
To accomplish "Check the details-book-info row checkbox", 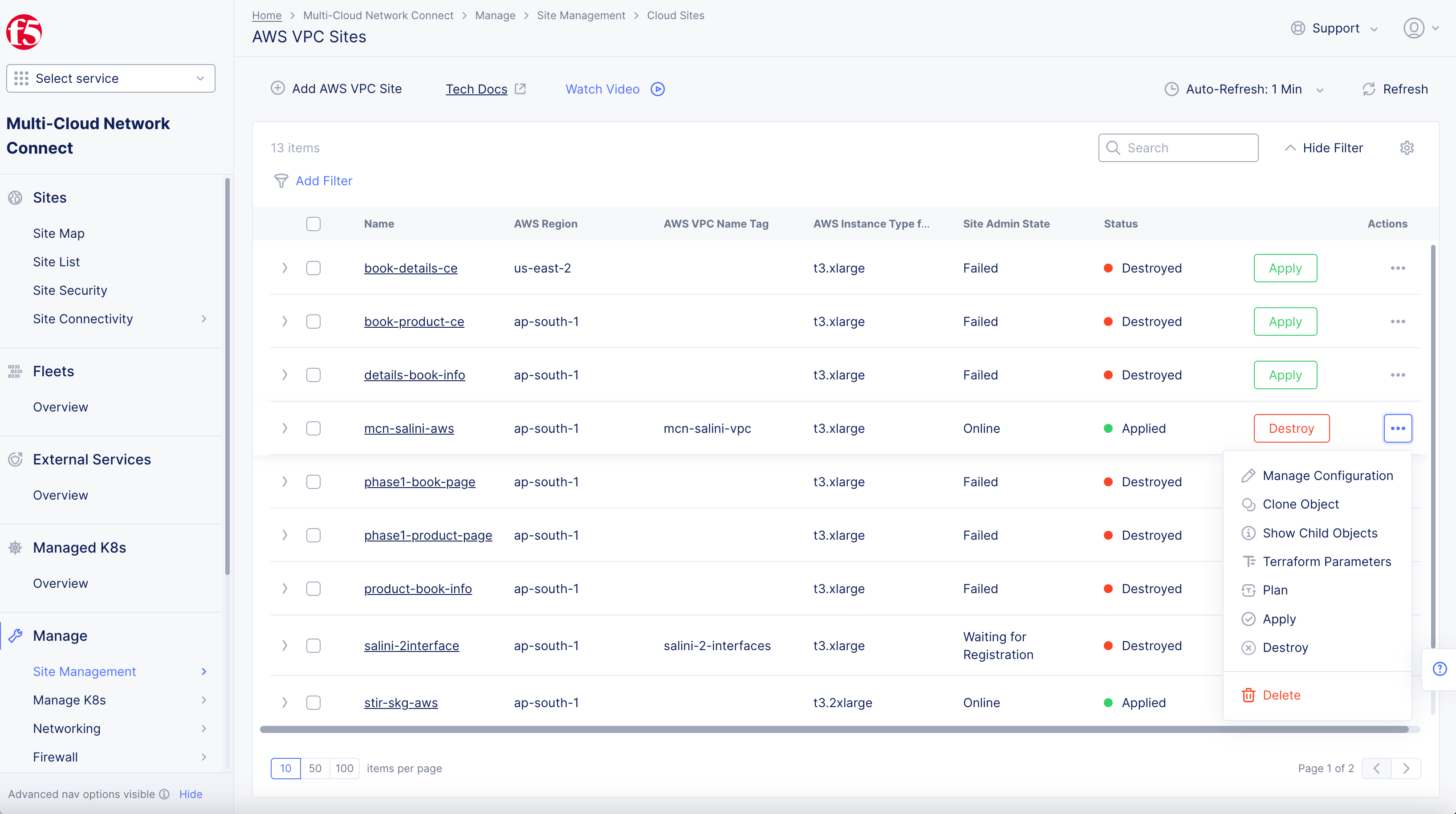I will [x=313, y=375].
